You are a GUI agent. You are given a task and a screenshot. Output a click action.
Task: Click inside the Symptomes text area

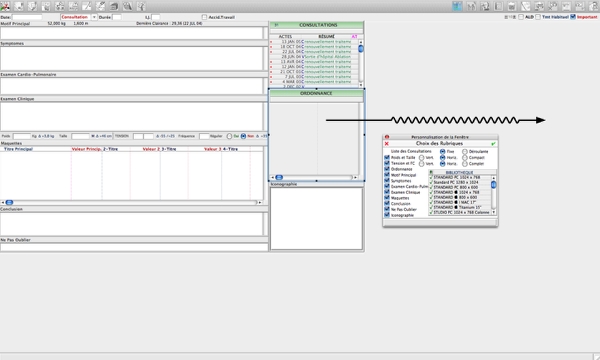132,59
